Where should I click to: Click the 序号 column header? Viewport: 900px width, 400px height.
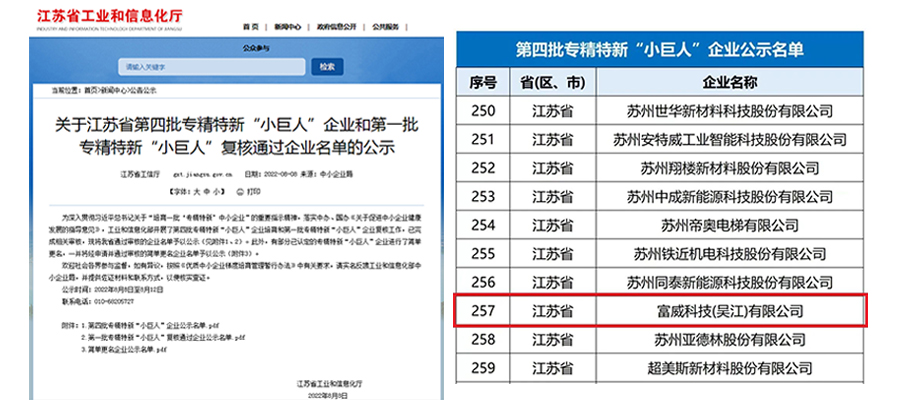(x=482, y=83)
